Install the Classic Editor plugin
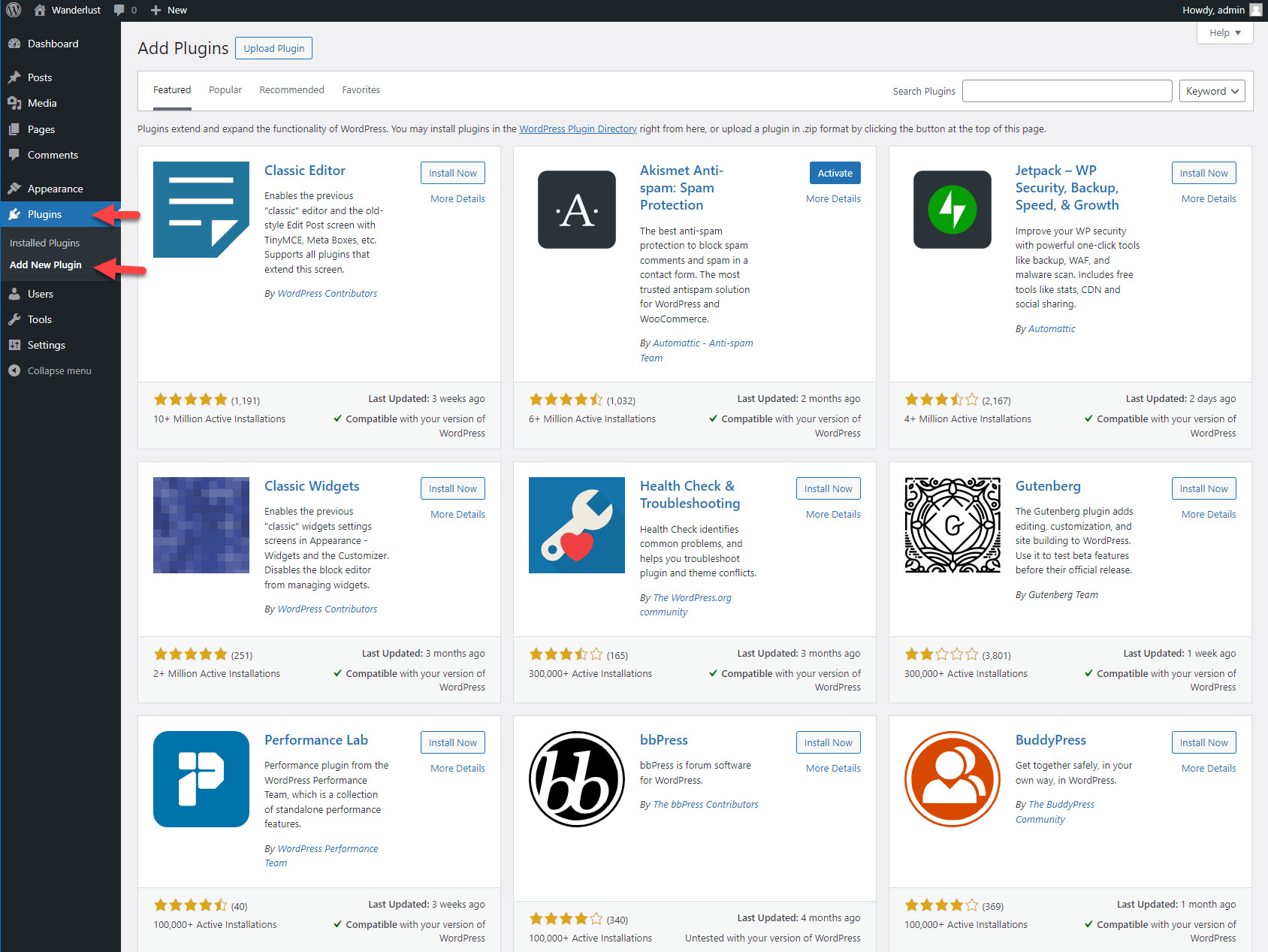The width and height of the screenshot is (1268, 952). tap(452, 173)
